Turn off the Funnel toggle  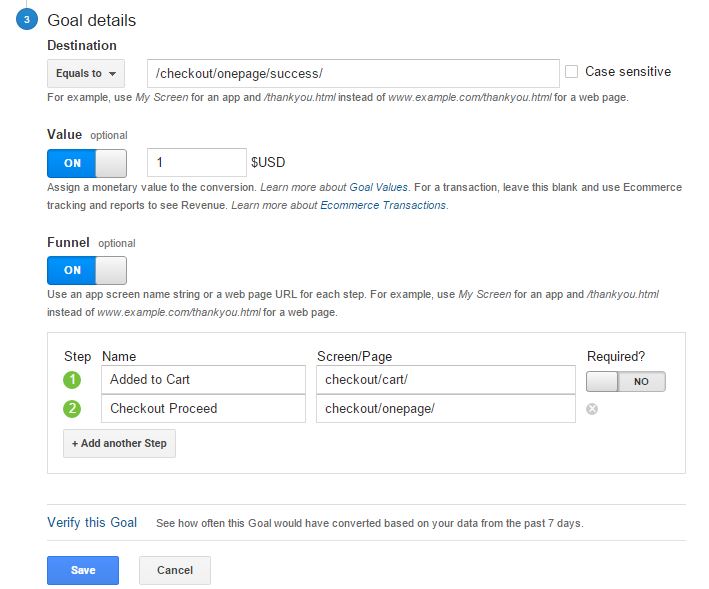pyautogui.click(x=87, y=270)
